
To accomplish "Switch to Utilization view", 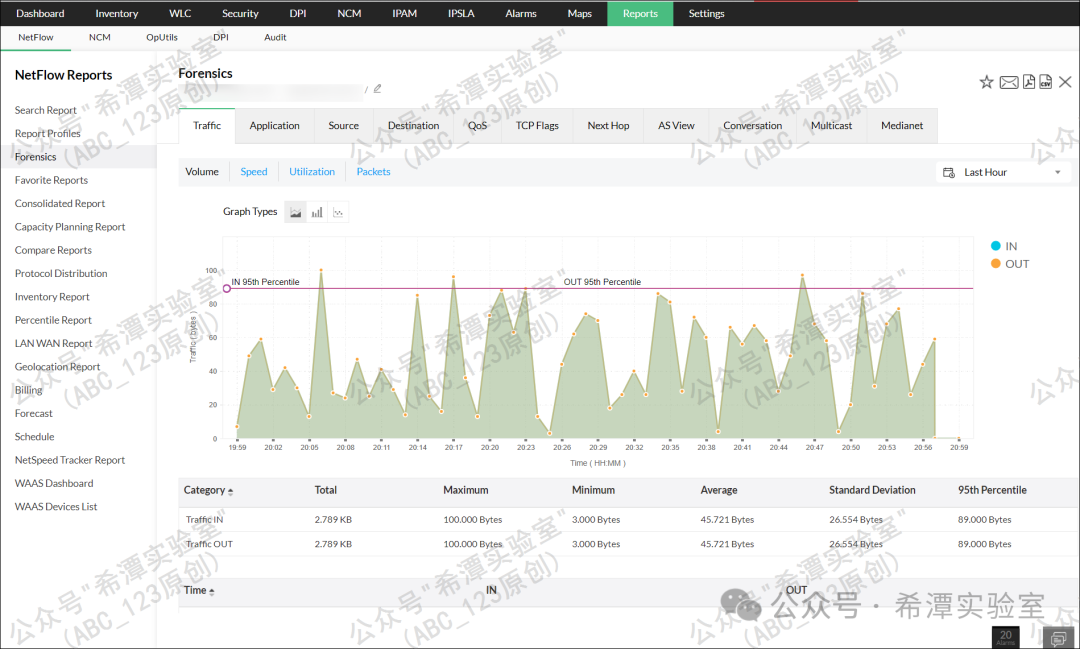I will pyautogui.click(x=312, y=172).
